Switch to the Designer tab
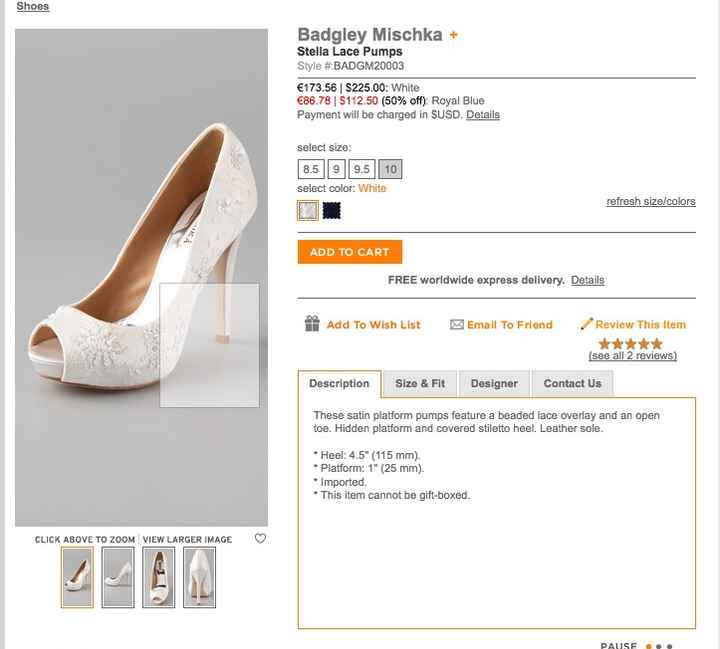This screenshot has height=649, width=720. click(x=494, y=384)
